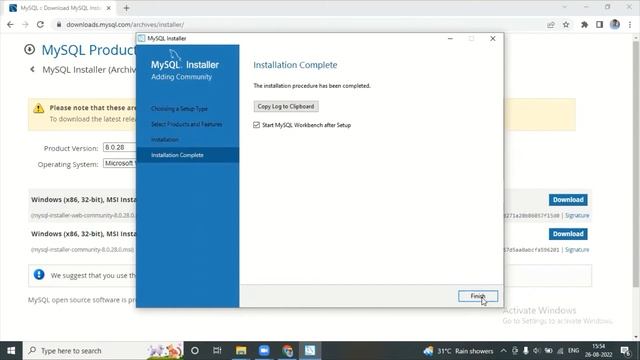The image size is (640, 360).
Task: Click the blue info icon beside suggestion
Action: 39,274
